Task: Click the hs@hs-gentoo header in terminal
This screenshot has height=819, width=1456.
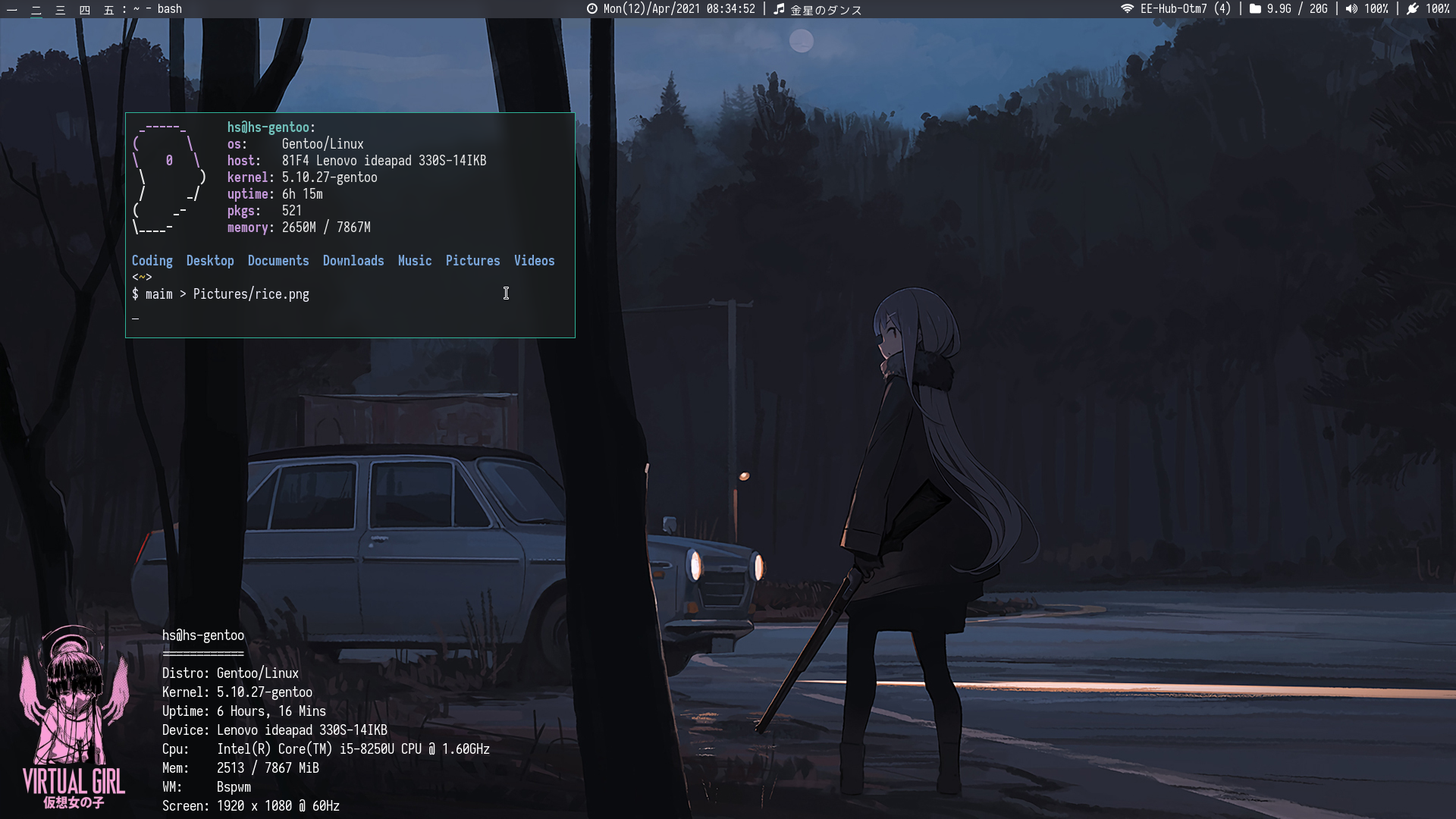Action: pos(271,127)
